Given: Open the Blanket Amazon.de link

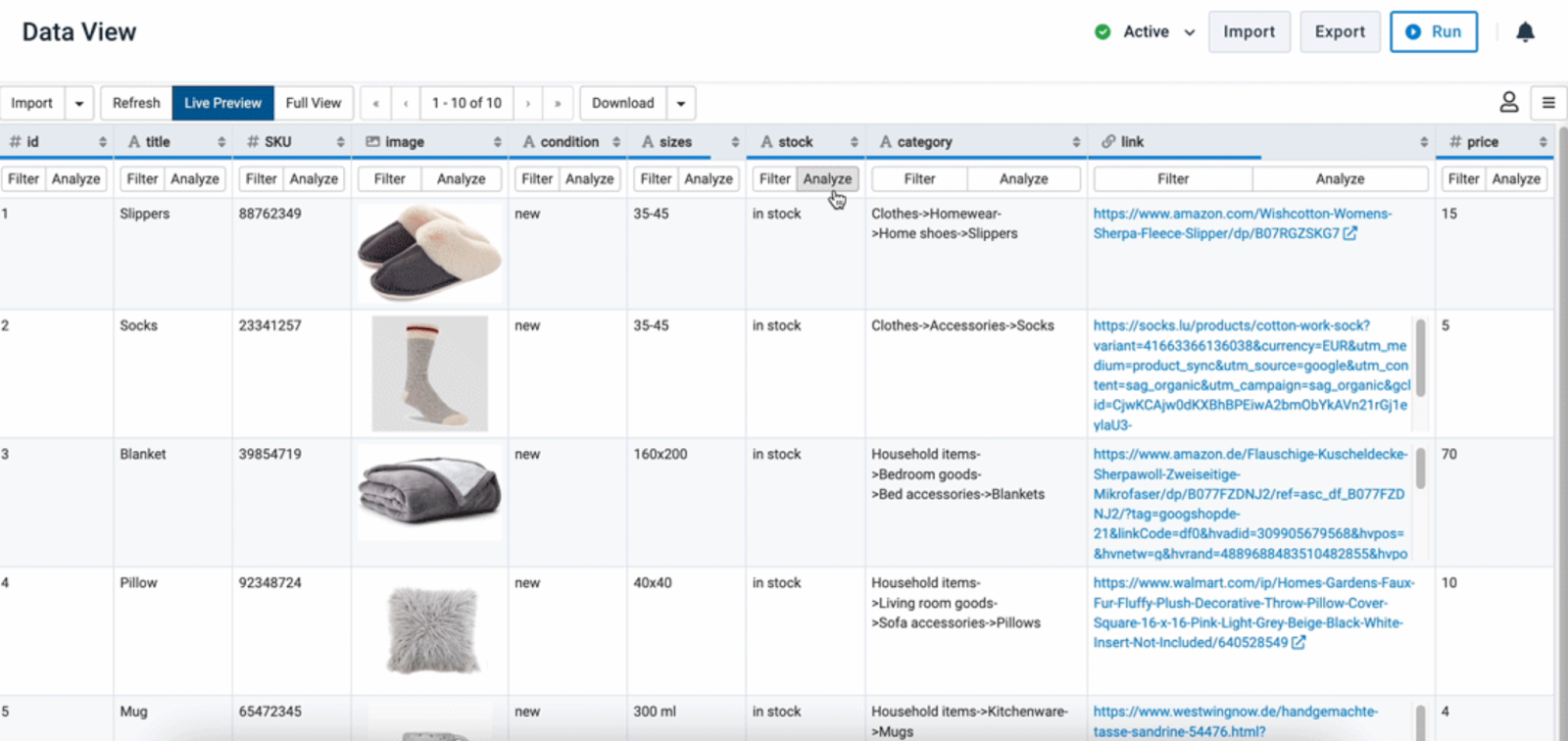Looking at the screenshot, I should [1250, 504].
